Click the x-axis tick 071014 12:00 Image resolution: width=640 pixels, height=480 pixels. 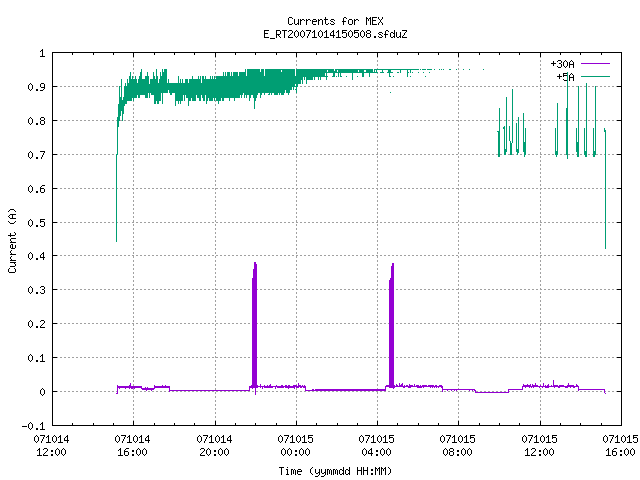coord(51,445)
